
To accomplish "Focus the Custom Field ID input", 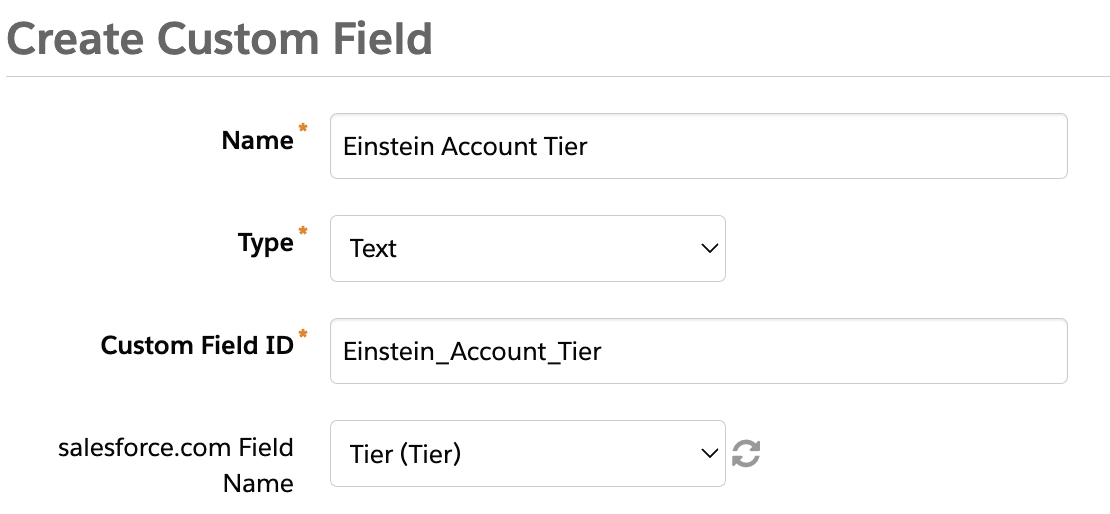I will (698, 351).
